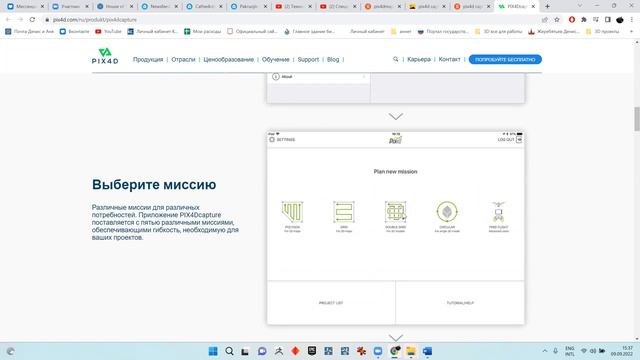Reload the page with the refresh icon
Viewport: 640px width, 360px height.
pos(32,20)
